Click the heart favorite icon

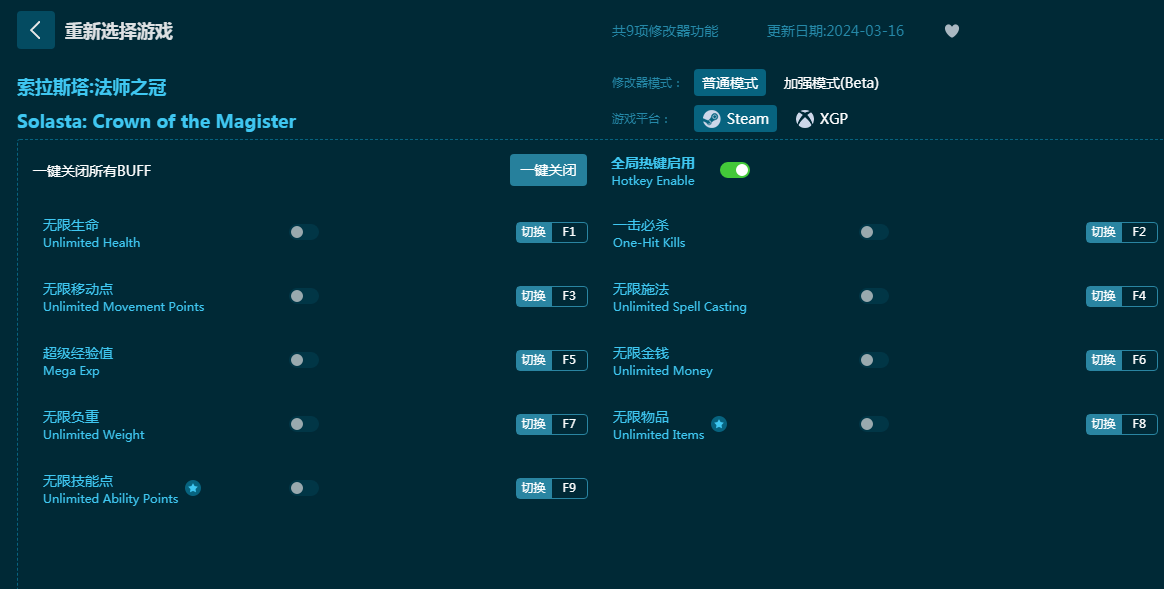[952, 31]
